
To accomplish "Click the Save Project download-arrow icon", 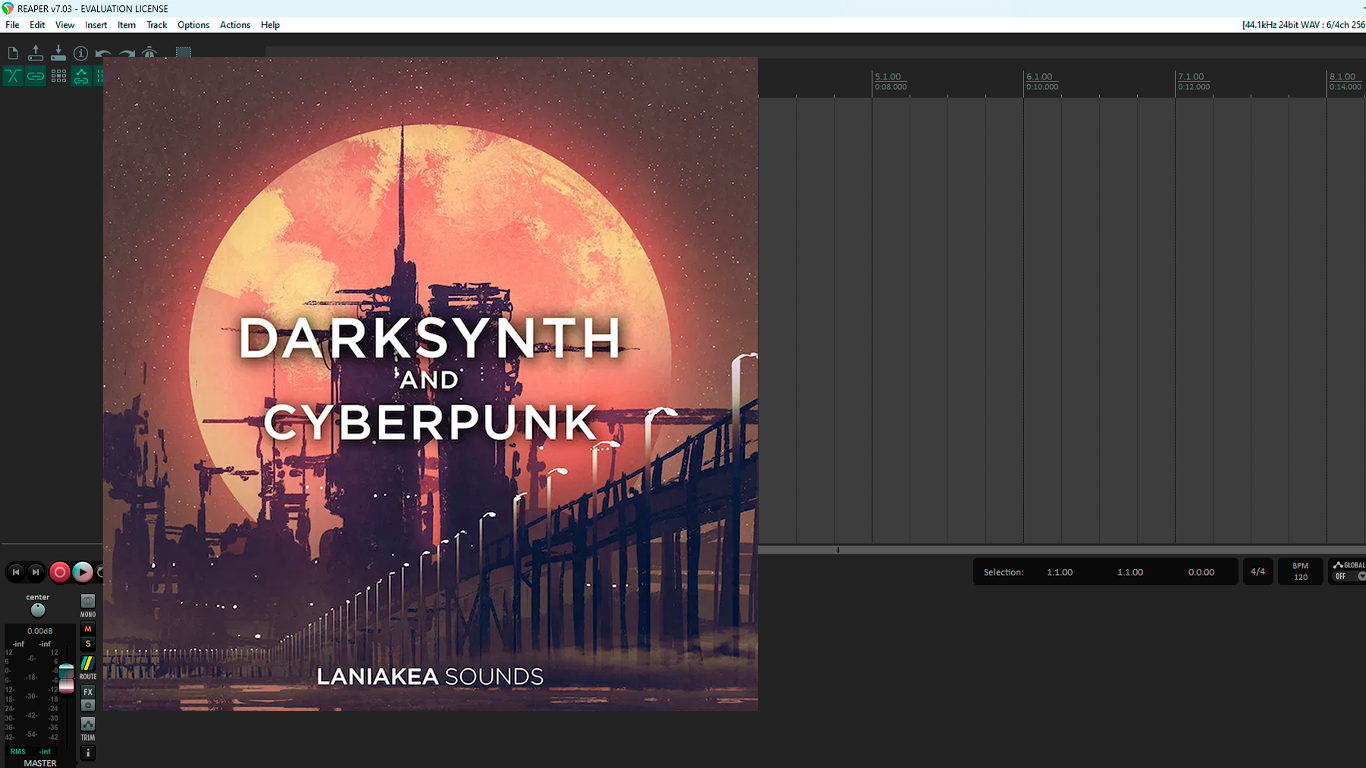I will tap(58, 53).
